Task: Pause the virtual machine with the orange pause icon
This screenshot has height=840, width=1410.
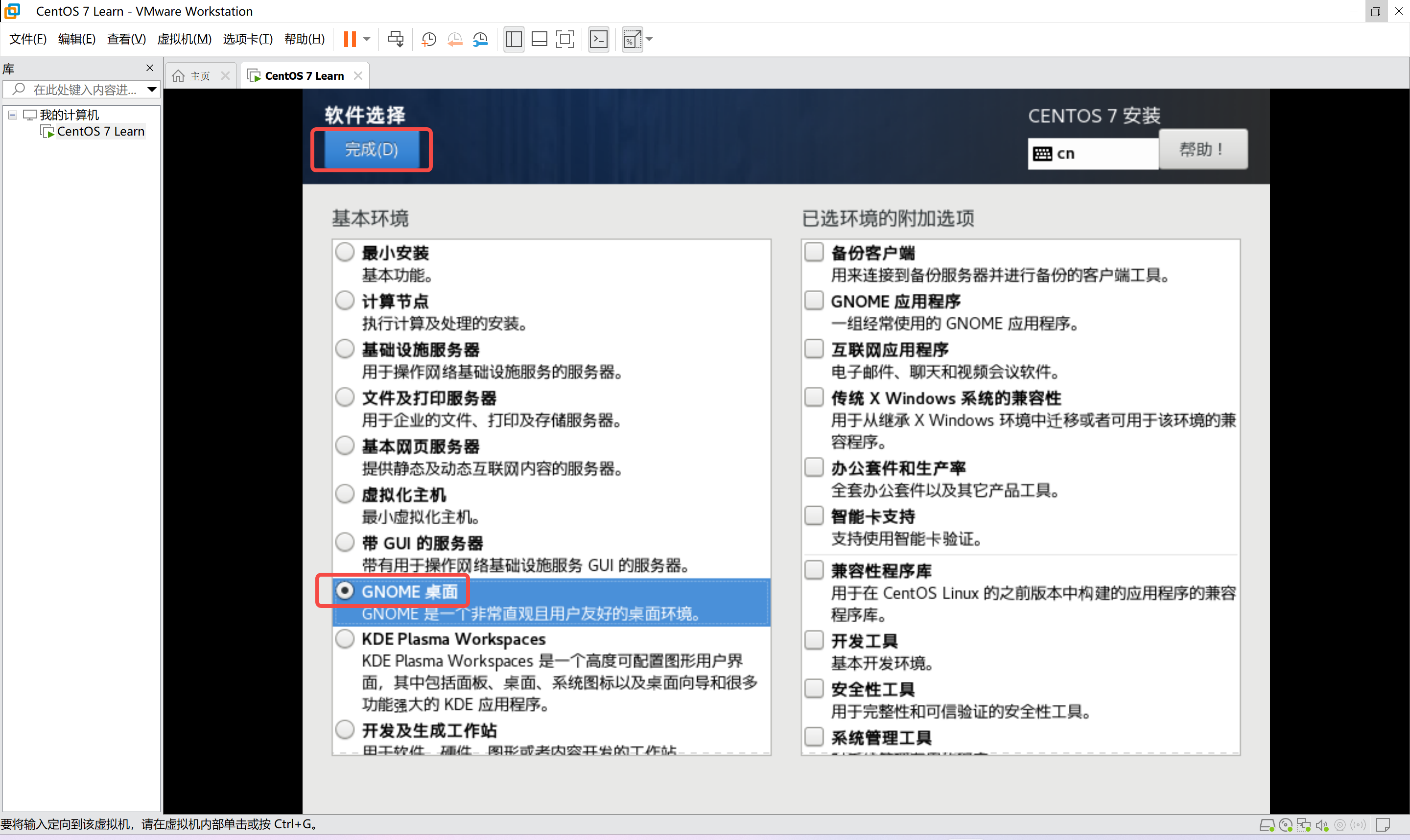Action: pos(350,39)
